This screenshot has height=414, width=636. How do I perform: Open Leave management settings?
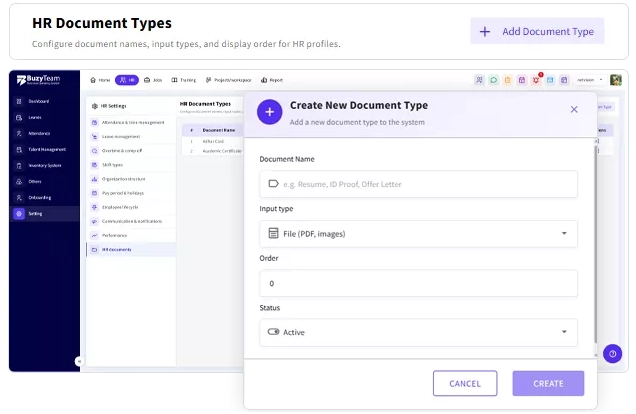point(131,137)
